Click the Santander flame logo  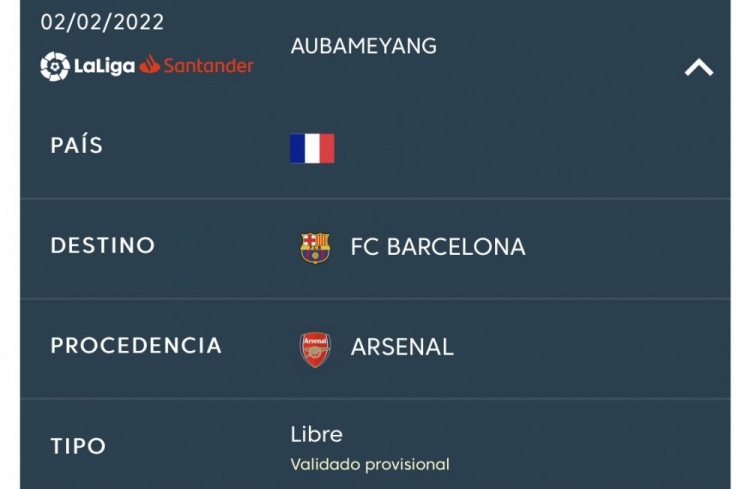click(150, 64)
